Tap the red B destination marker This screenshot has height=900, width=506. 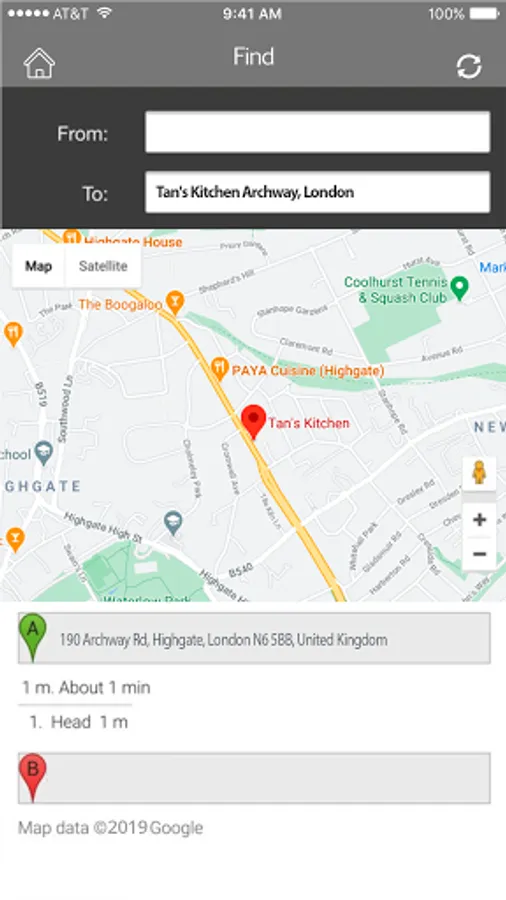point(33,777)
